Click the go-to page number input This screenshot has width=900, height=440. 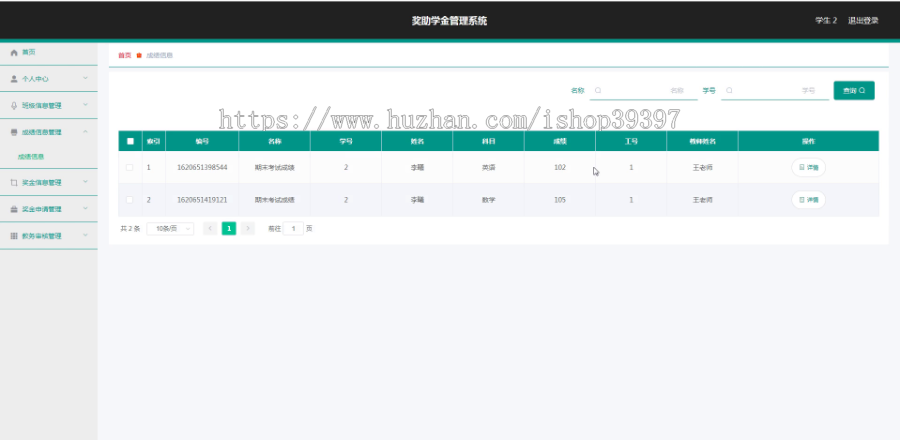coord(293,228)
